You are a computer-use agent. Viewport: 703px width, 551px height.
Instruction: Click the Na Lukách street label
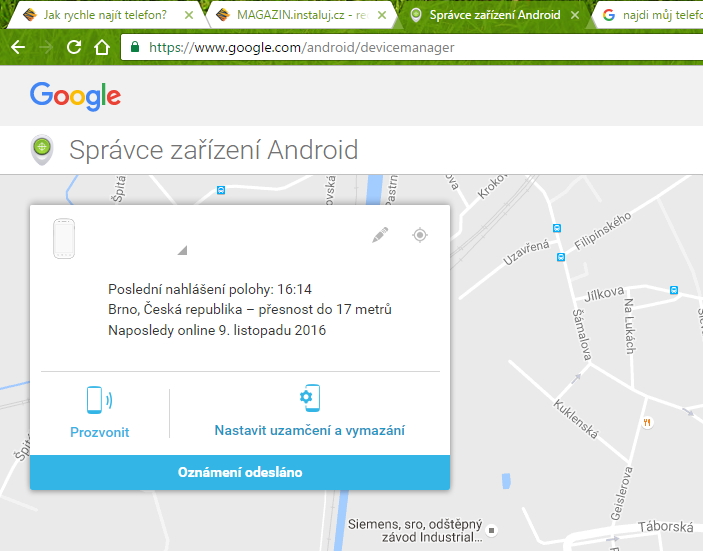point(629,326)
